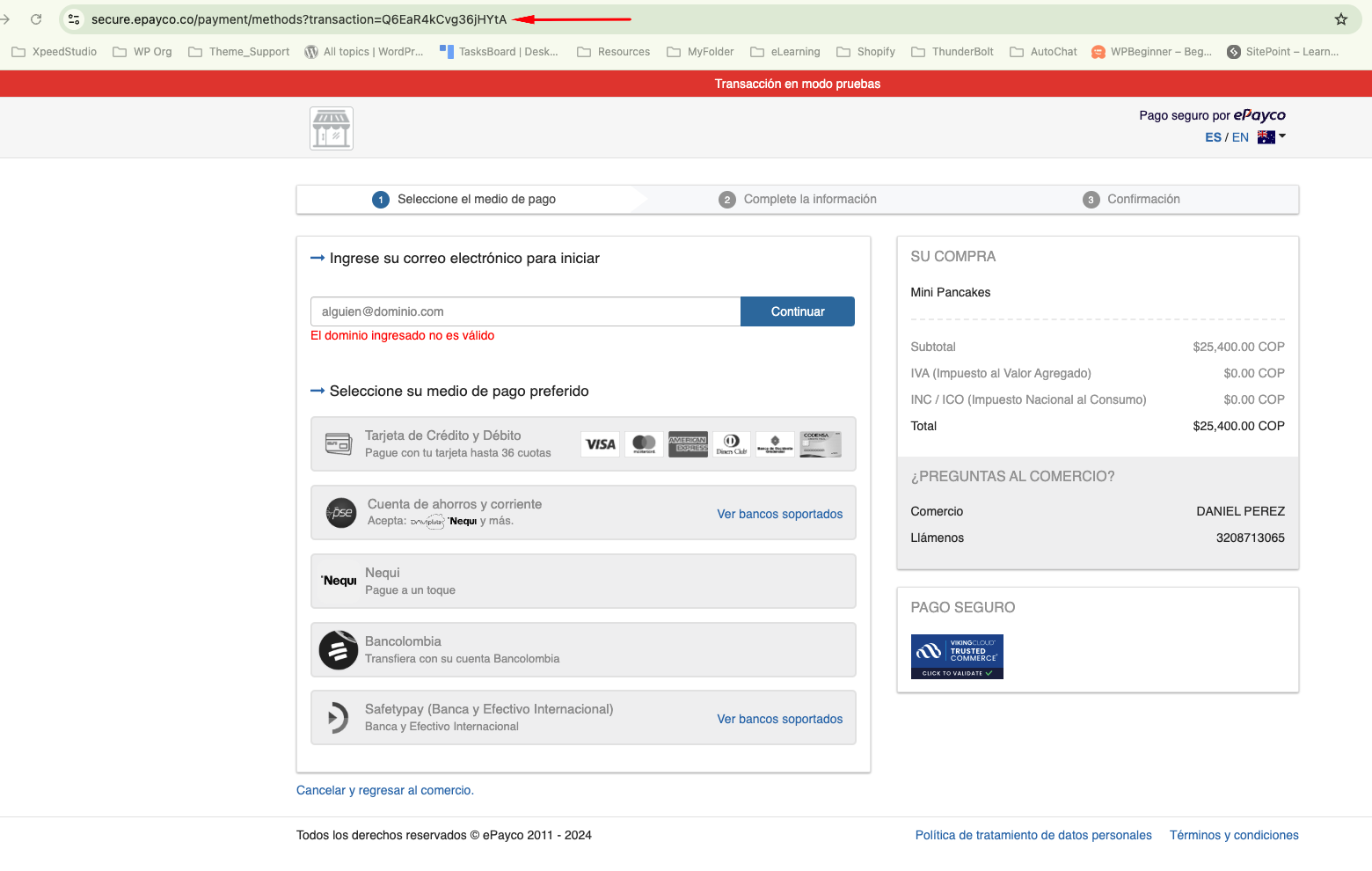This screenshot has height=871, width=1372.
Task: Click the credit card outline icon
Action: tap(339, 443)
